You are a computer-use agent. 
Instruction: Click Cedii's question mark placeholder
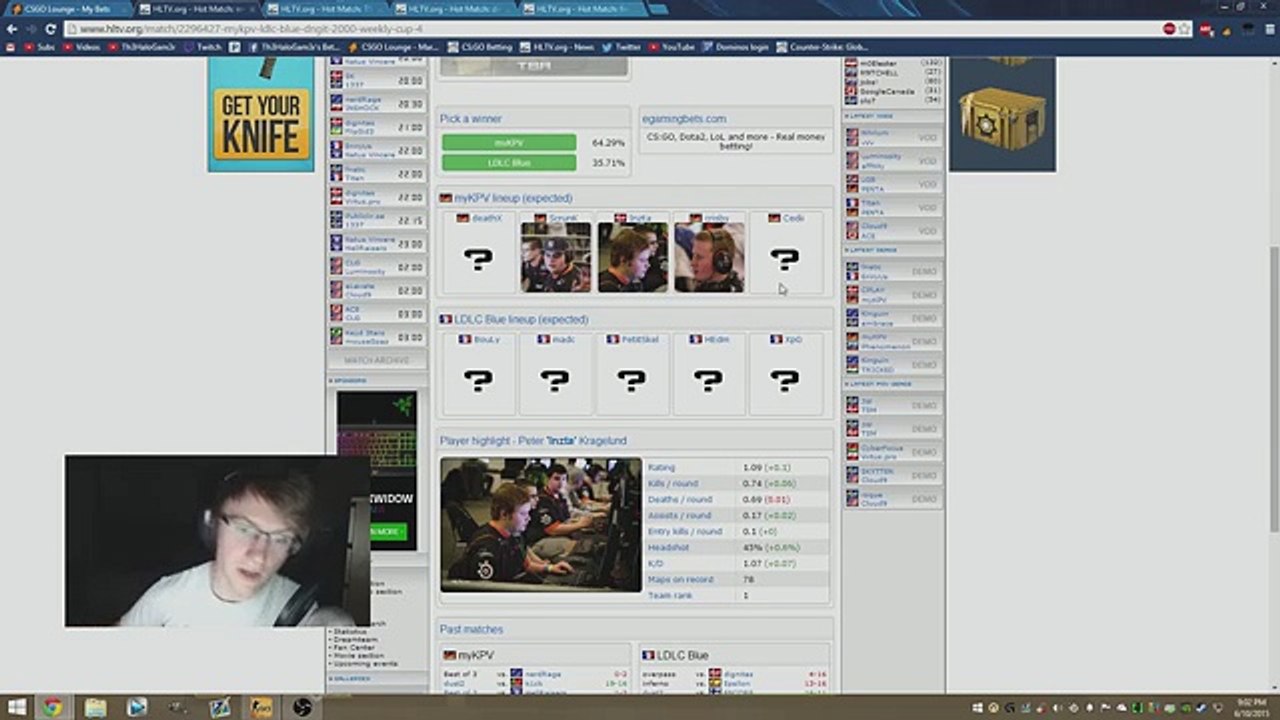pyautogui.click(x=785, y=260)
